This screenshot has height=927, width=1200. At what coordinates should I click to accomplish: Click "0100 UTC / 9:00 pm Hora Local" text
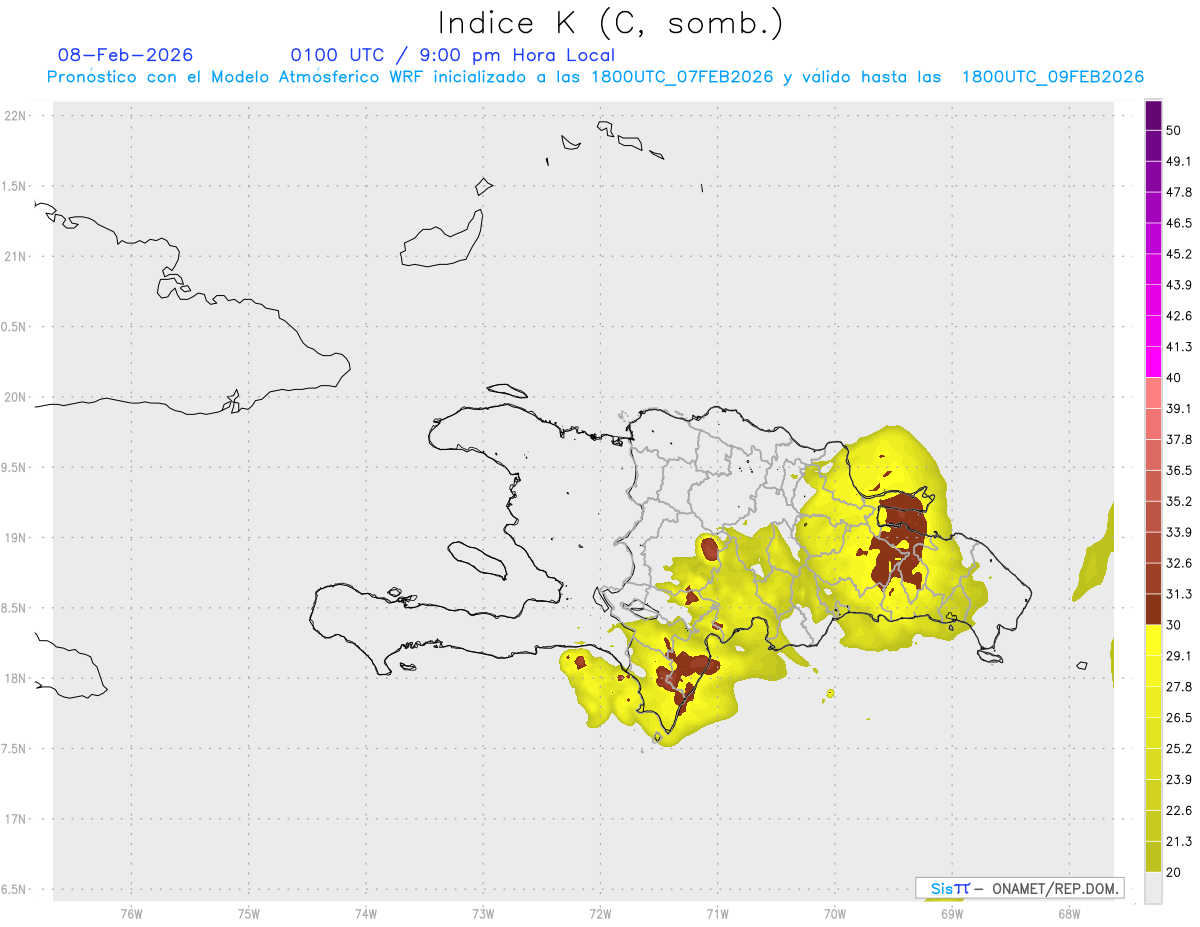tap(453, 55)
